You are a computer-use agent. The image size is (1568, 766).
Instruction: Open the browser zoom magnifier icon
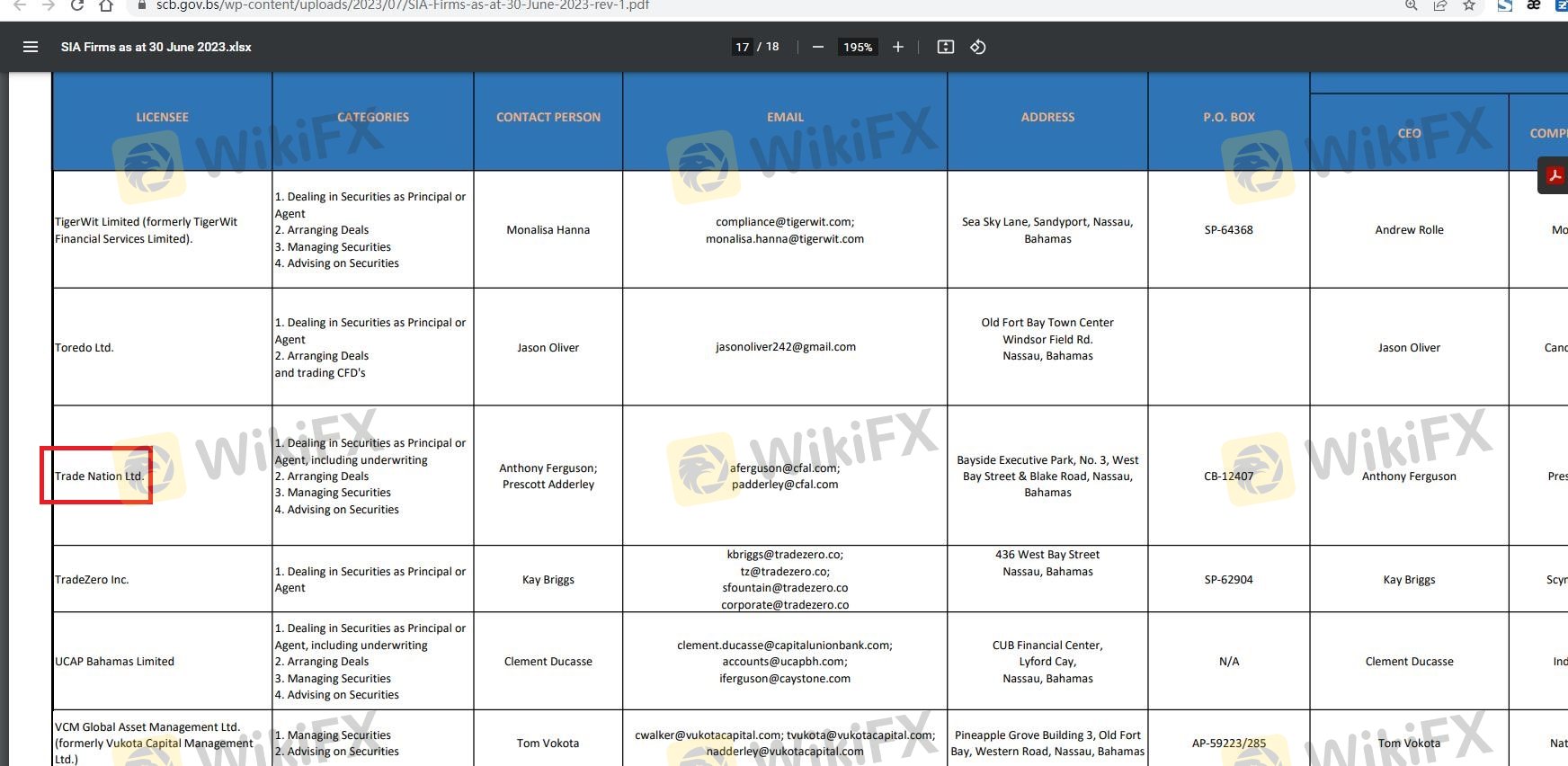tap(1412, 5)
